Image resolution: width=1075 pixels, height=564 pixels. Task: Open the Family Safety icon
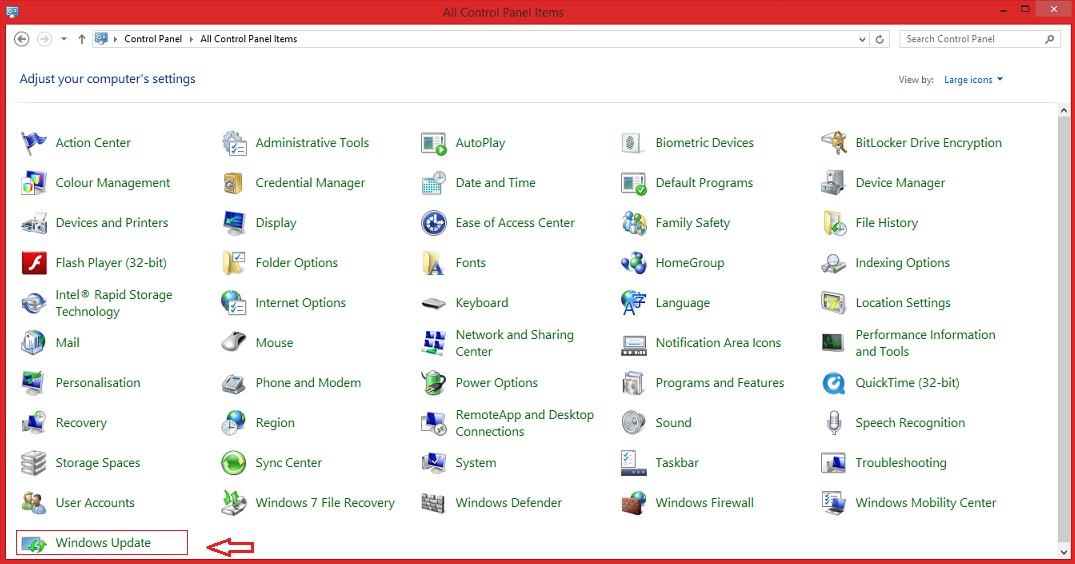[633, 223]
